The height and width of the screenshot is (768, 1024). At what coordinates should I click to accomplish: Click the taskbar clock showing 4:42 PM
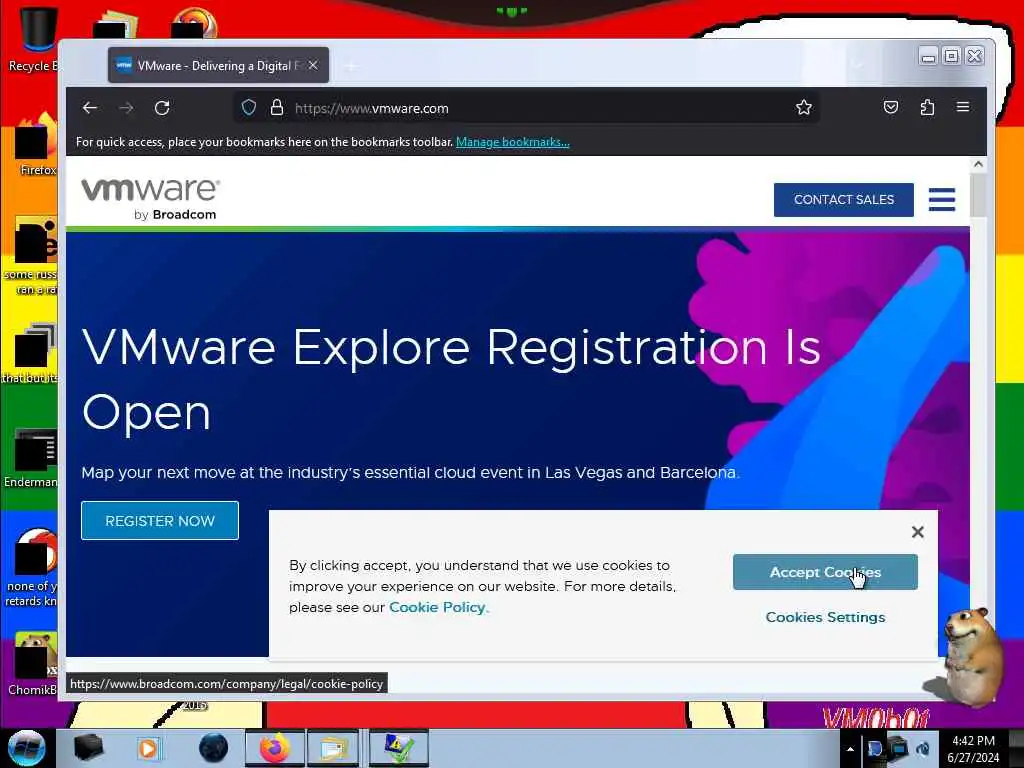click(x=974, y=749)
